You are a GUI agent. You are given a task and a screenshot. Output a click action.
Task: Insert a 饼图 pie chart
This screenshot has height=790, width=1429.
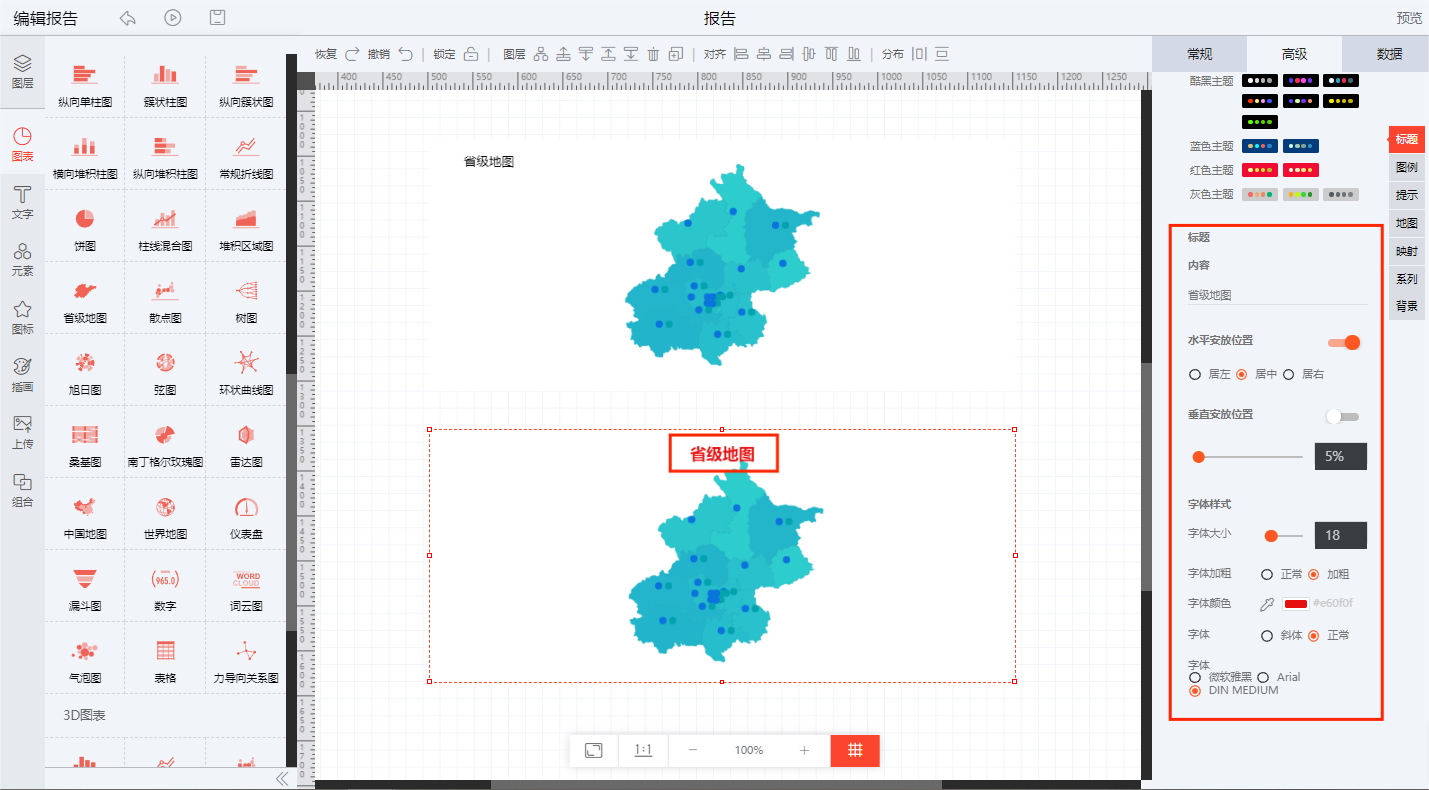[85, 230]
